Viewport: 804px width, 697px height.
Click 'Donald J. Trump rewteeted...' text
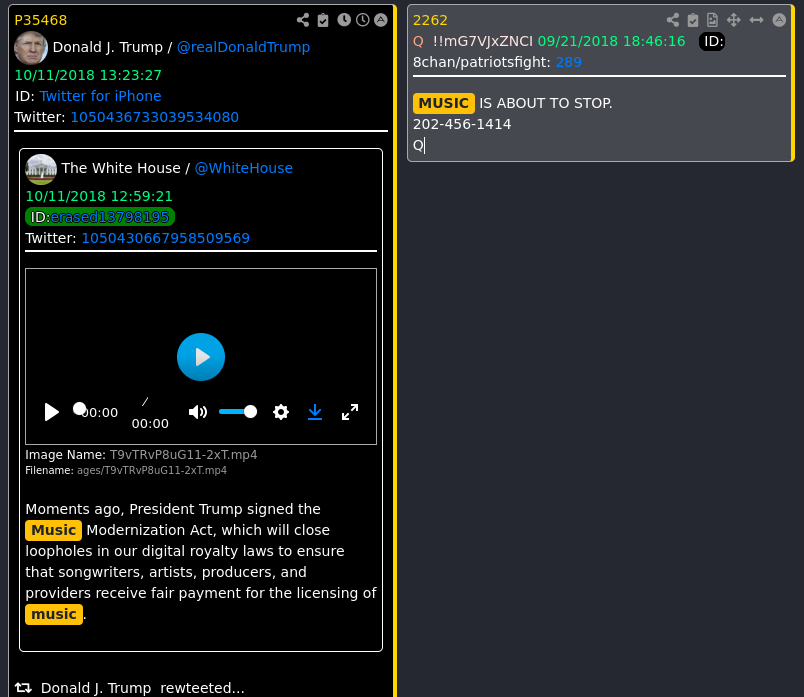[143, 688]
